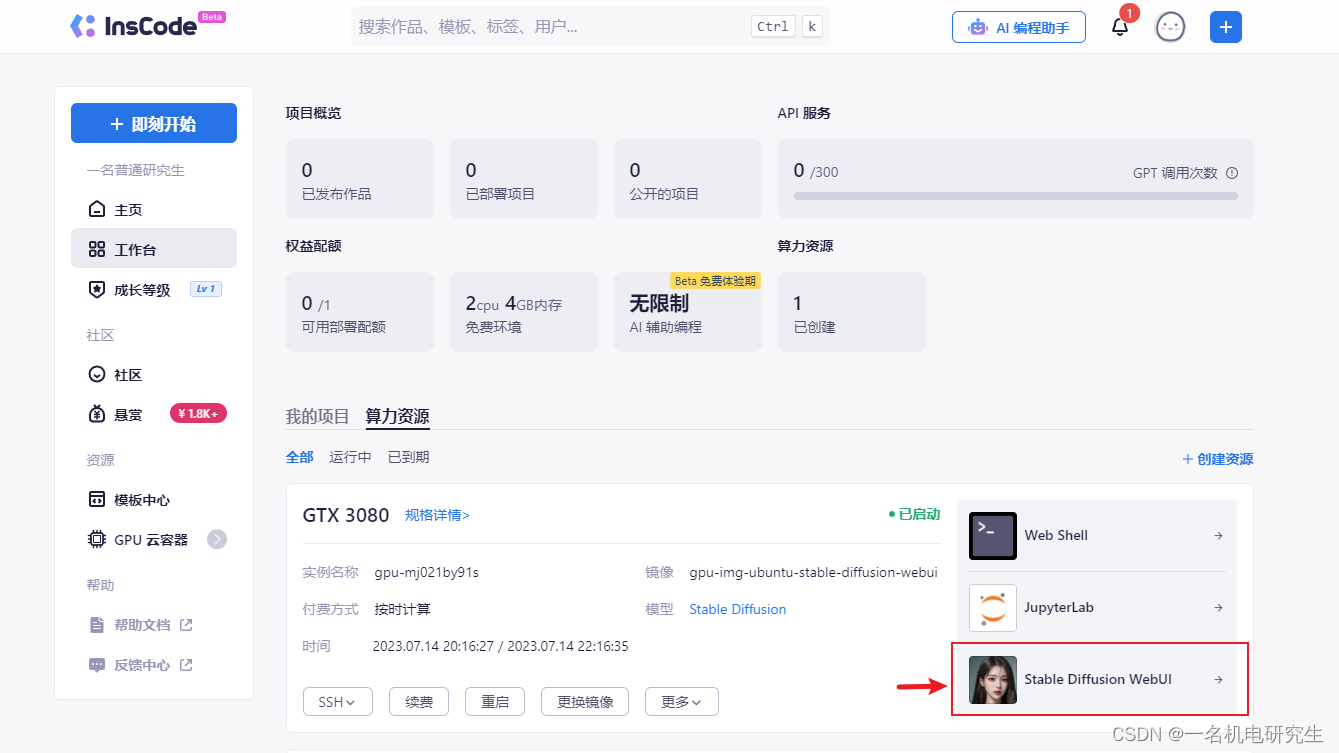
Task: Click the 反馈中心 chat icon
Action: tap(97, 664)
